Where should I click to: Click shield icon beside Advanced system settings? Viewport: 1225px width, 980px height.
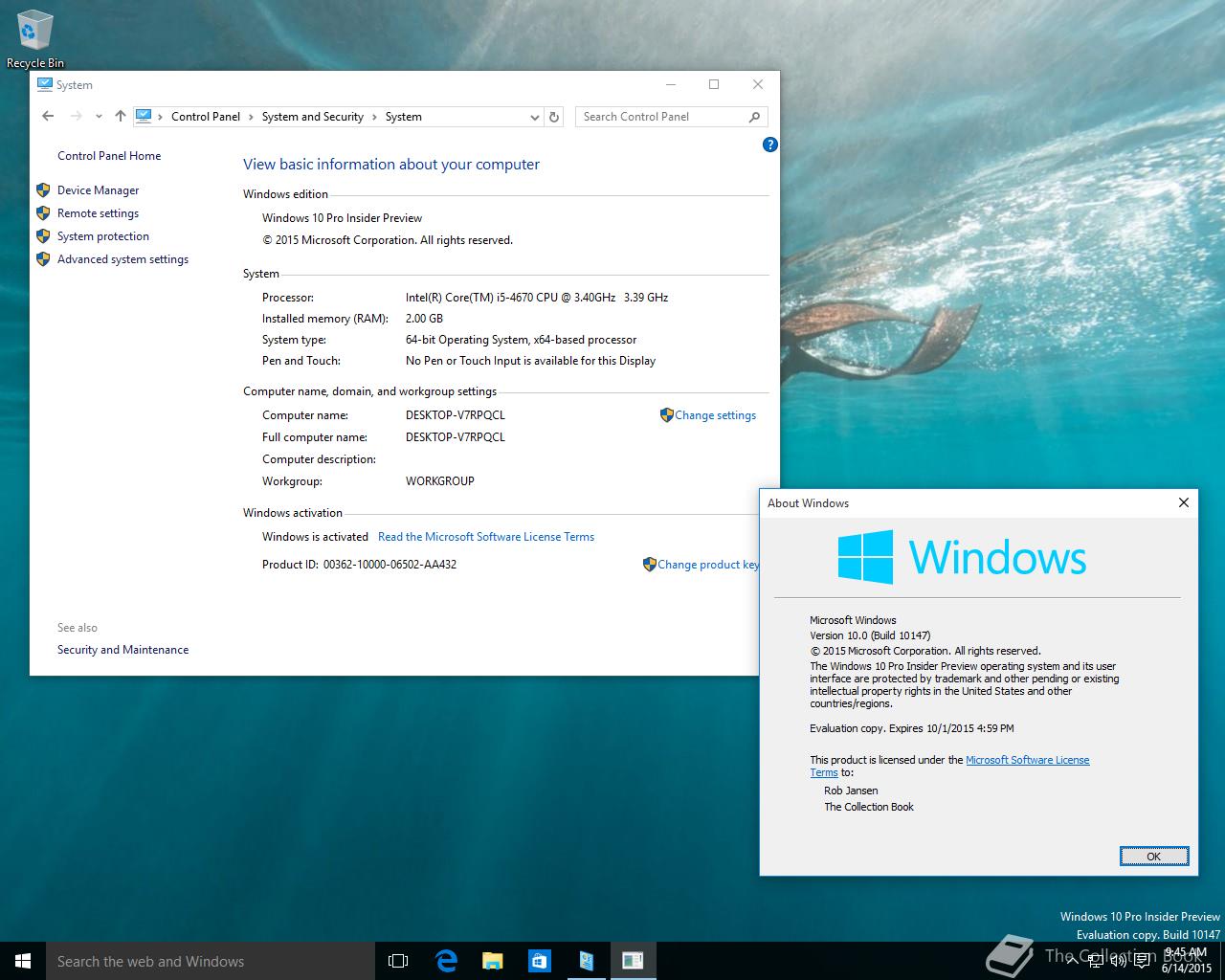point(43,258)
